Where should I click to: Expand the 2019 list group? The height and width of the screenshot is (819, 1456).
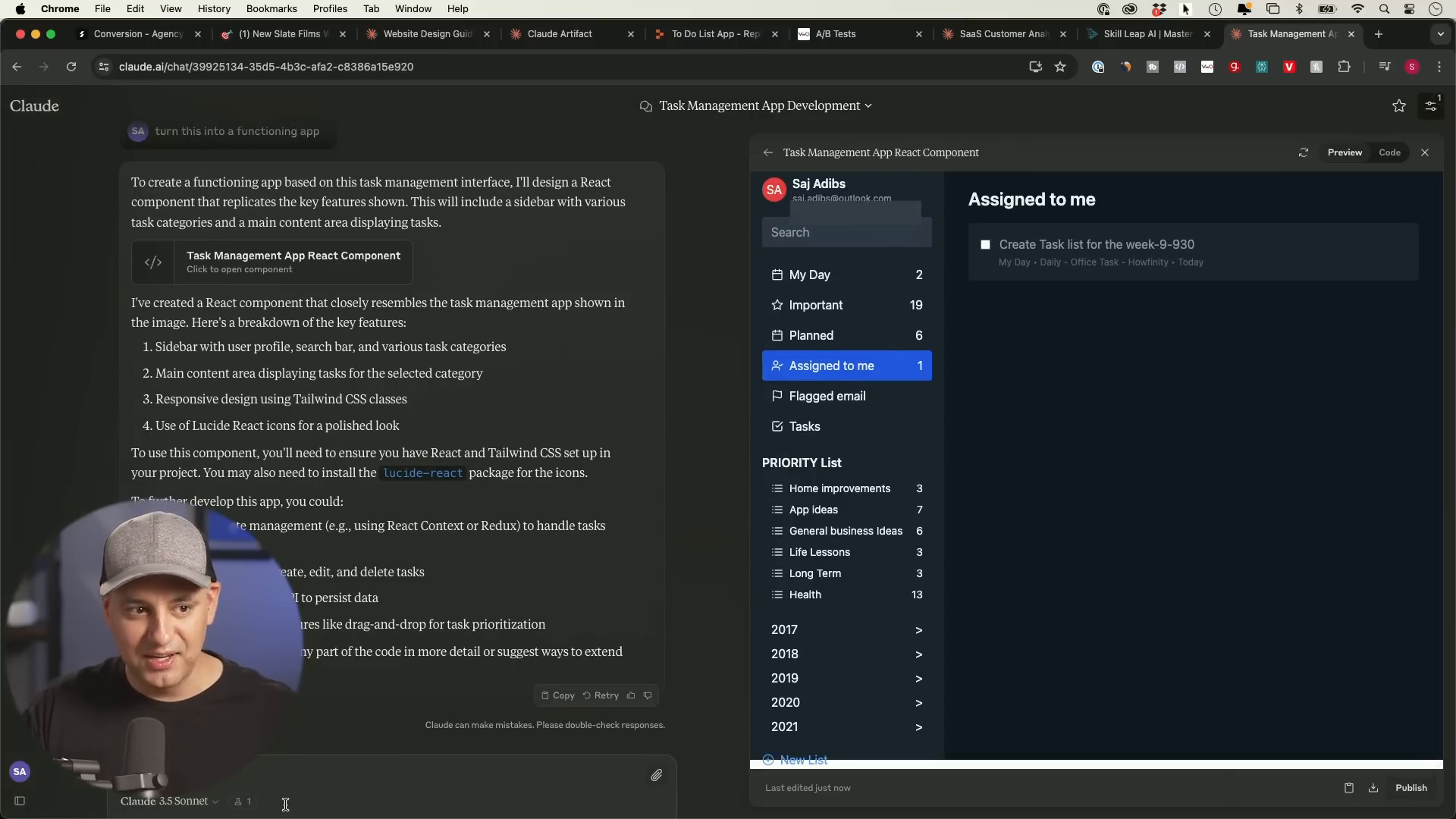click(846, 678)
